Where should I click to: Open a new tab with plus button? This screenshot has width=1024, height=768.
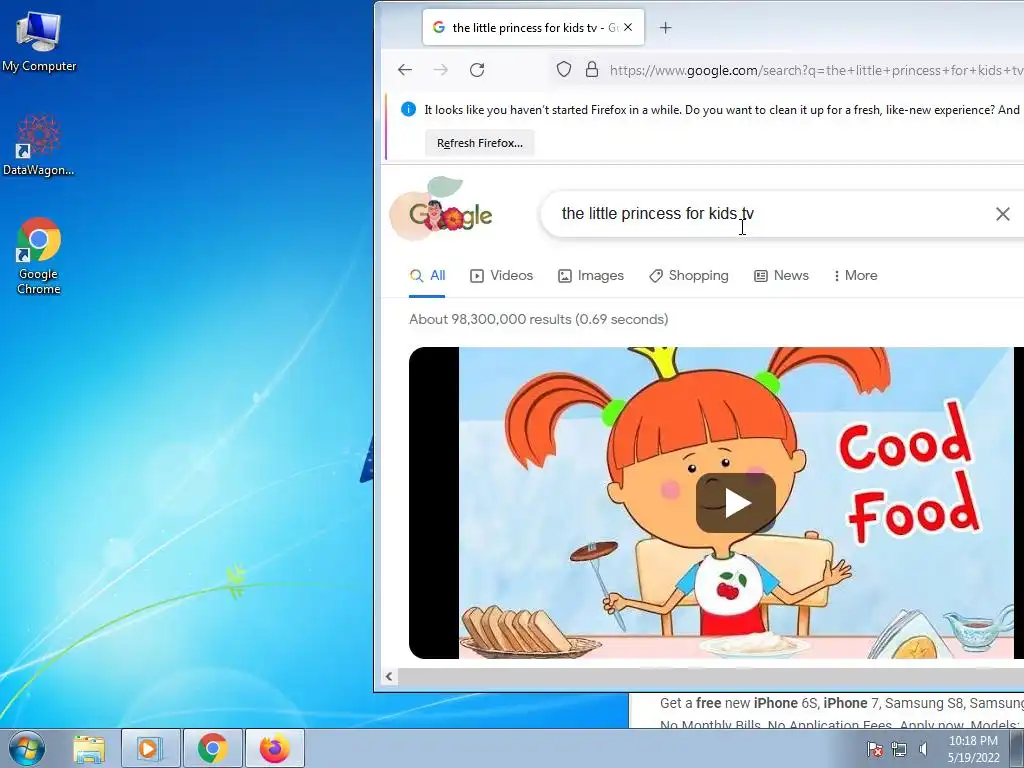click(x=665, y=27)
